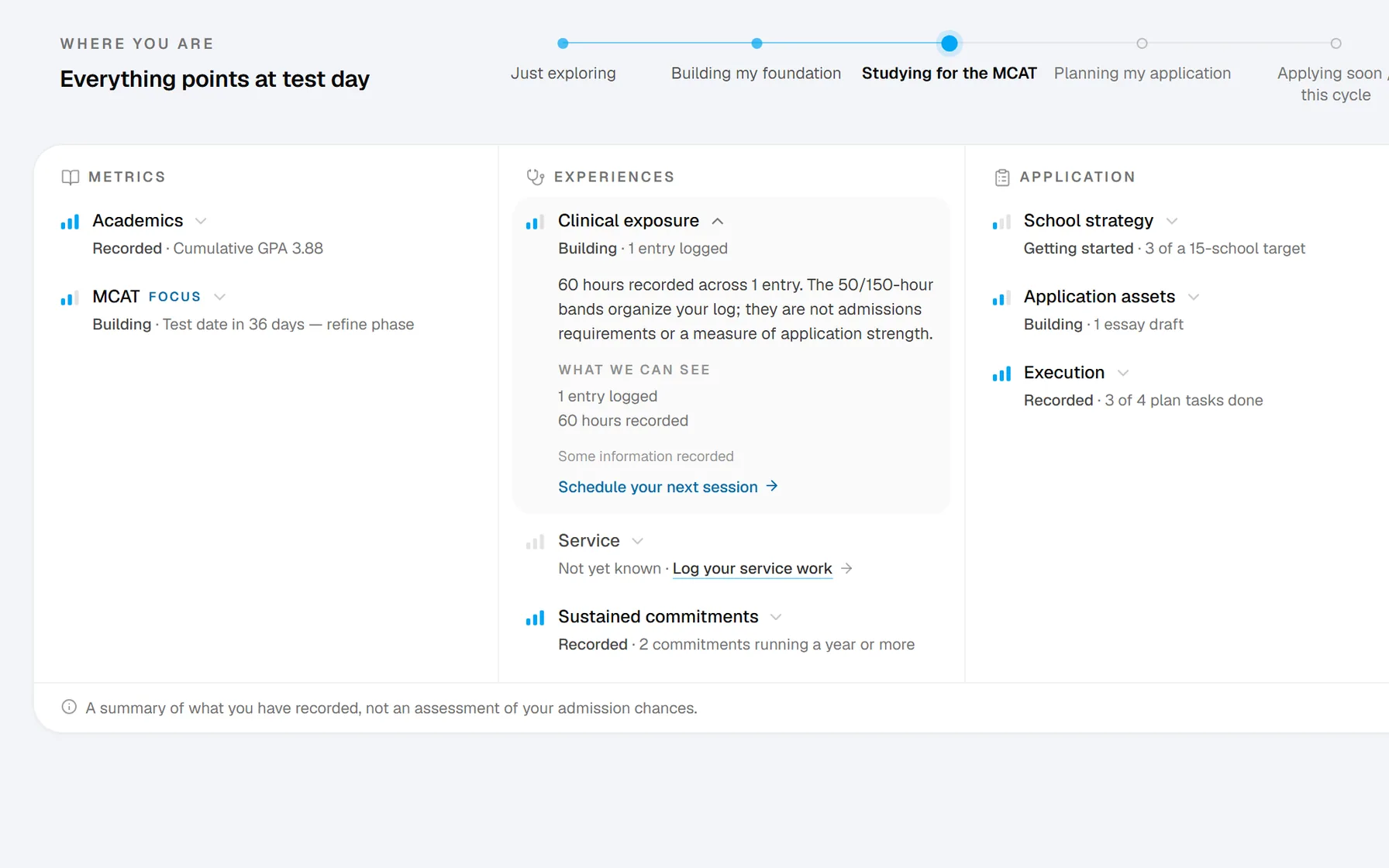Expand the Application assets chevron
1389x868 pixels.
pyautogui.click(x=1194, y=297)
